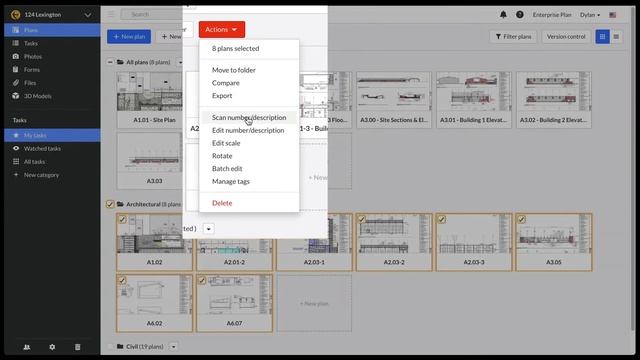Image resolution: width=640 pixels, height=360 pixels.
Task: Open the All plans folder dropdown arrow
Action: click(180, 62)
